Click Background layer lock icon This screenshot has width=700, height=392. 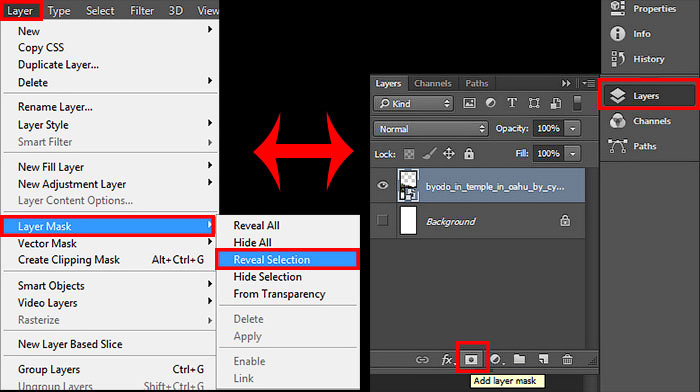pos(565,220)
